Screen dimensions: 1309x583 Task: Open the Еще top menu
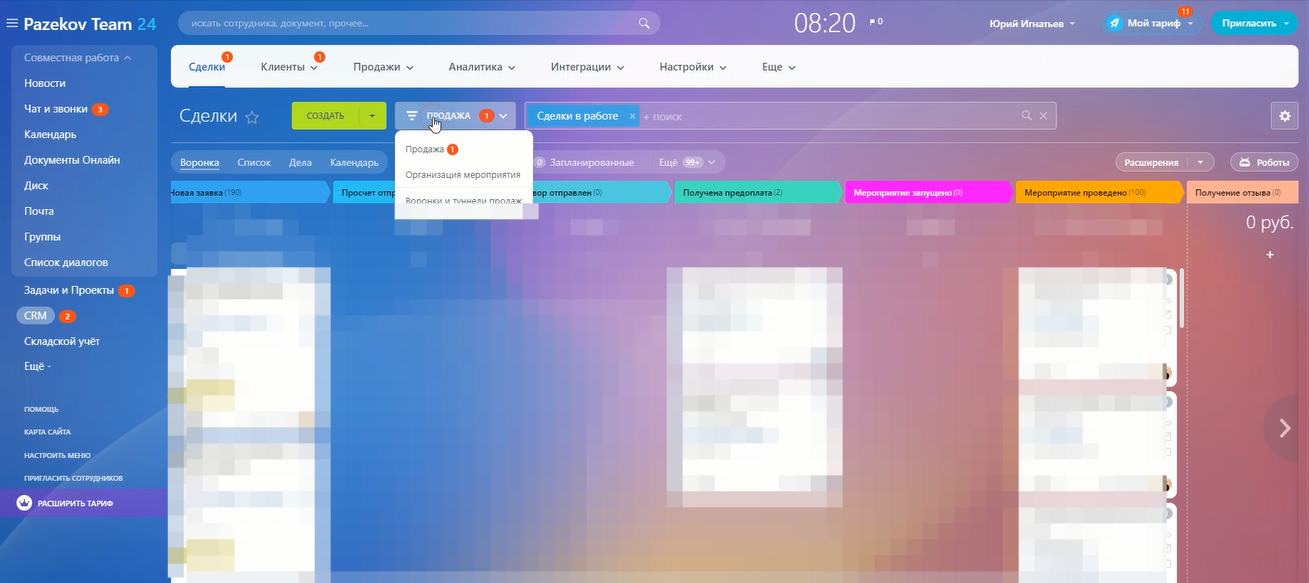[x=779, y=67]
